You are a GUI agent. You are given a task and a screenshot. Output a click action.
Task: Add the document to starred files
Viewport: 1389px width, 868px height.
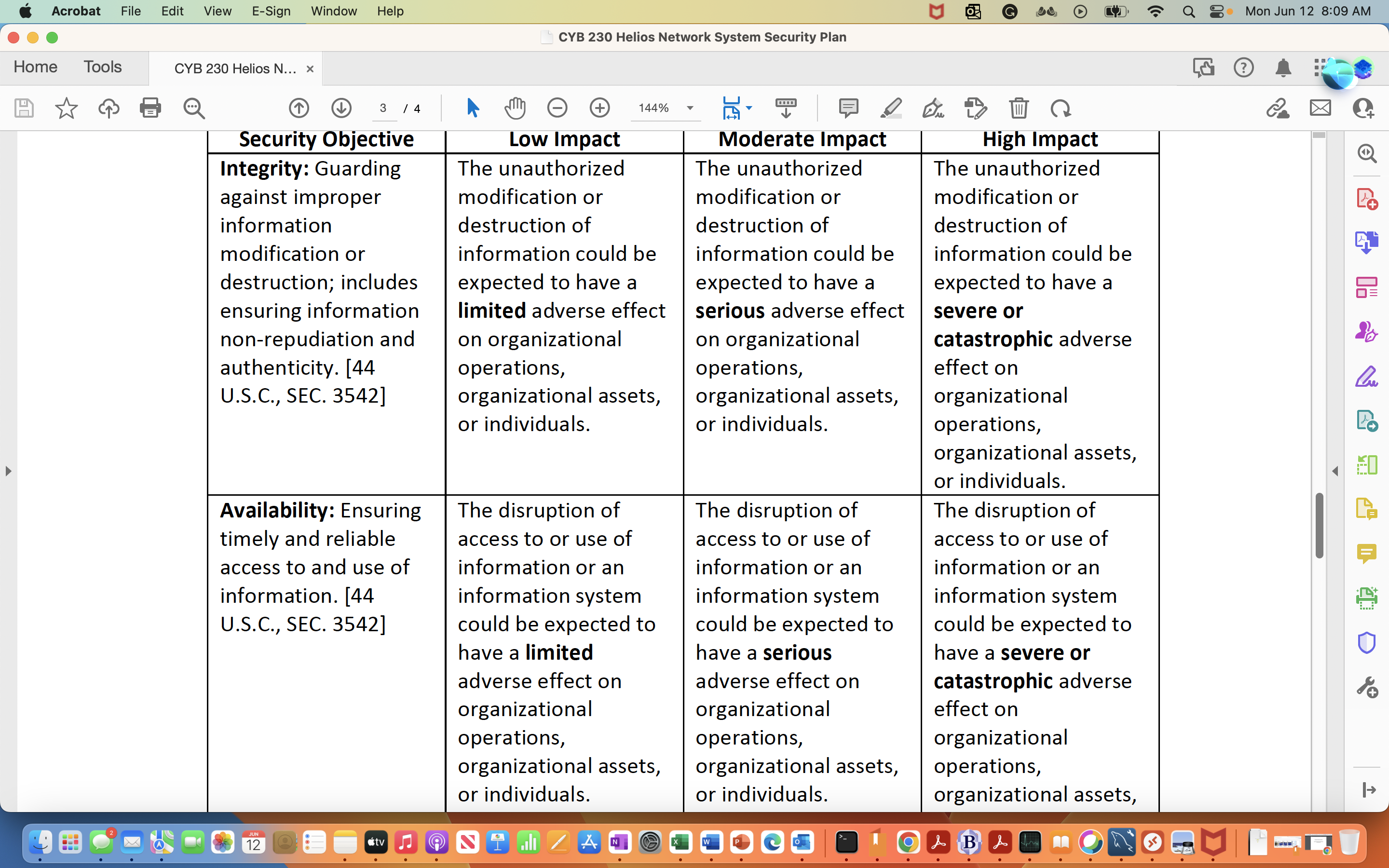(x=66, y=108)
